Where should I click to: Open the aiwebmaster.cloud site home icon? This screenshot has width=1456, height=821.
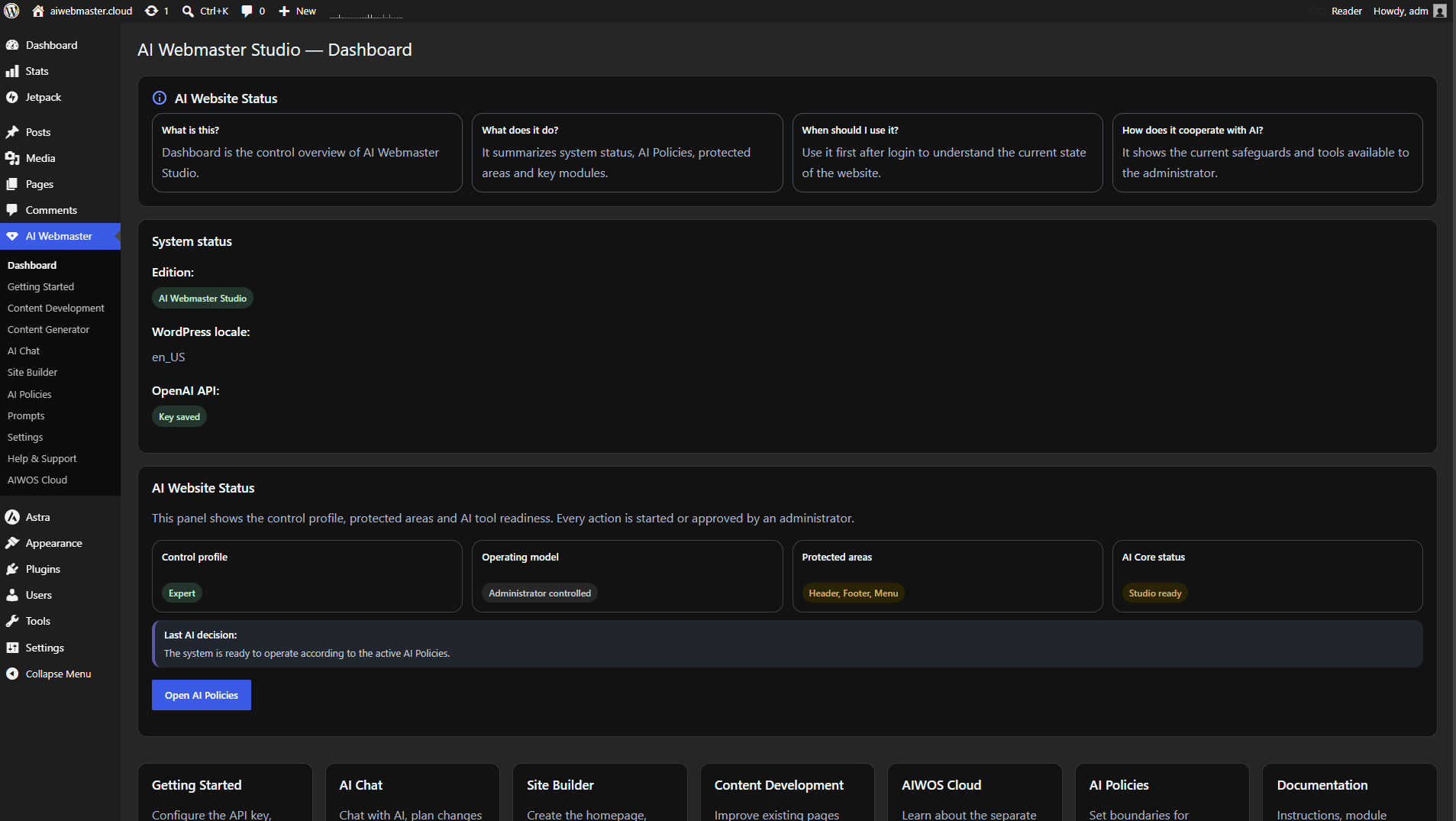tap(38, 11)
